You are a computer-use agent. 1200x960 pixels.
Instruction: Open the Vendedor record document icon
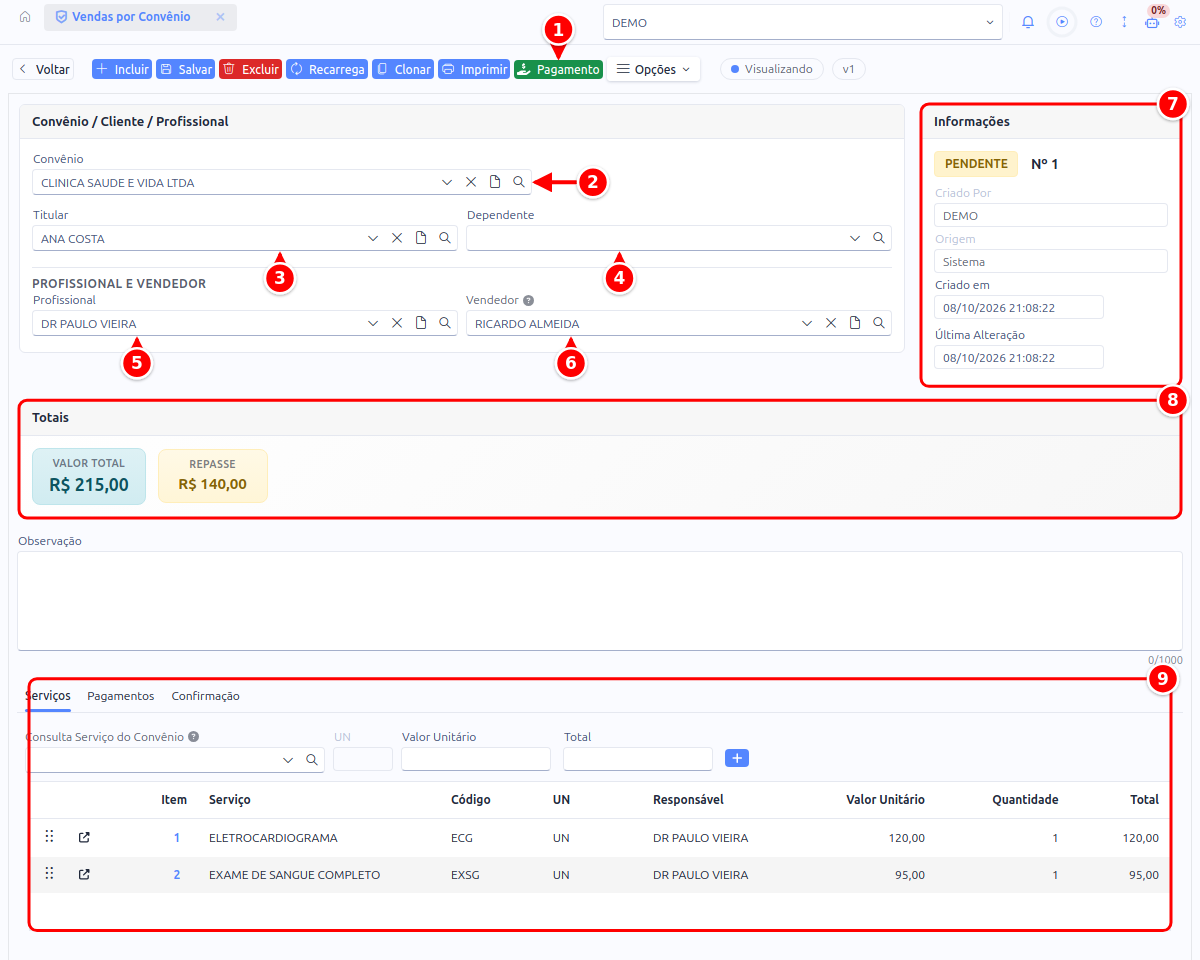(x=855, y=323)
